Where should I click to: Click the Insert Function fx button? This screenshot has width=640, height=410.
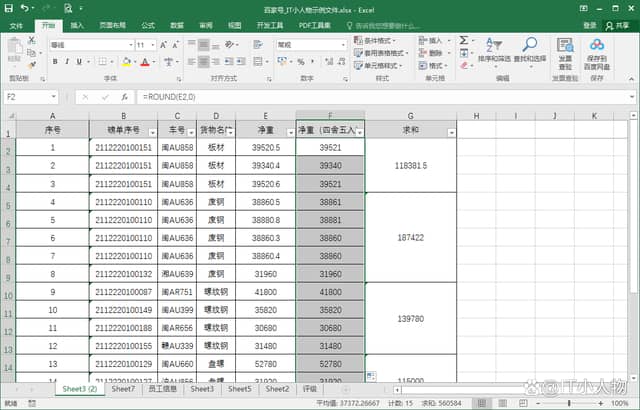pyautogui.click(x=124, y=97)
